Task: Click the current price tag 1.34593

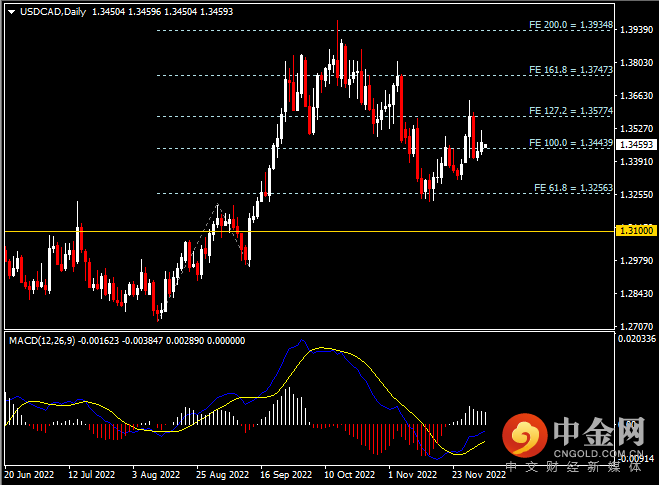Action: pyautogui.click(x=635, y=145)
